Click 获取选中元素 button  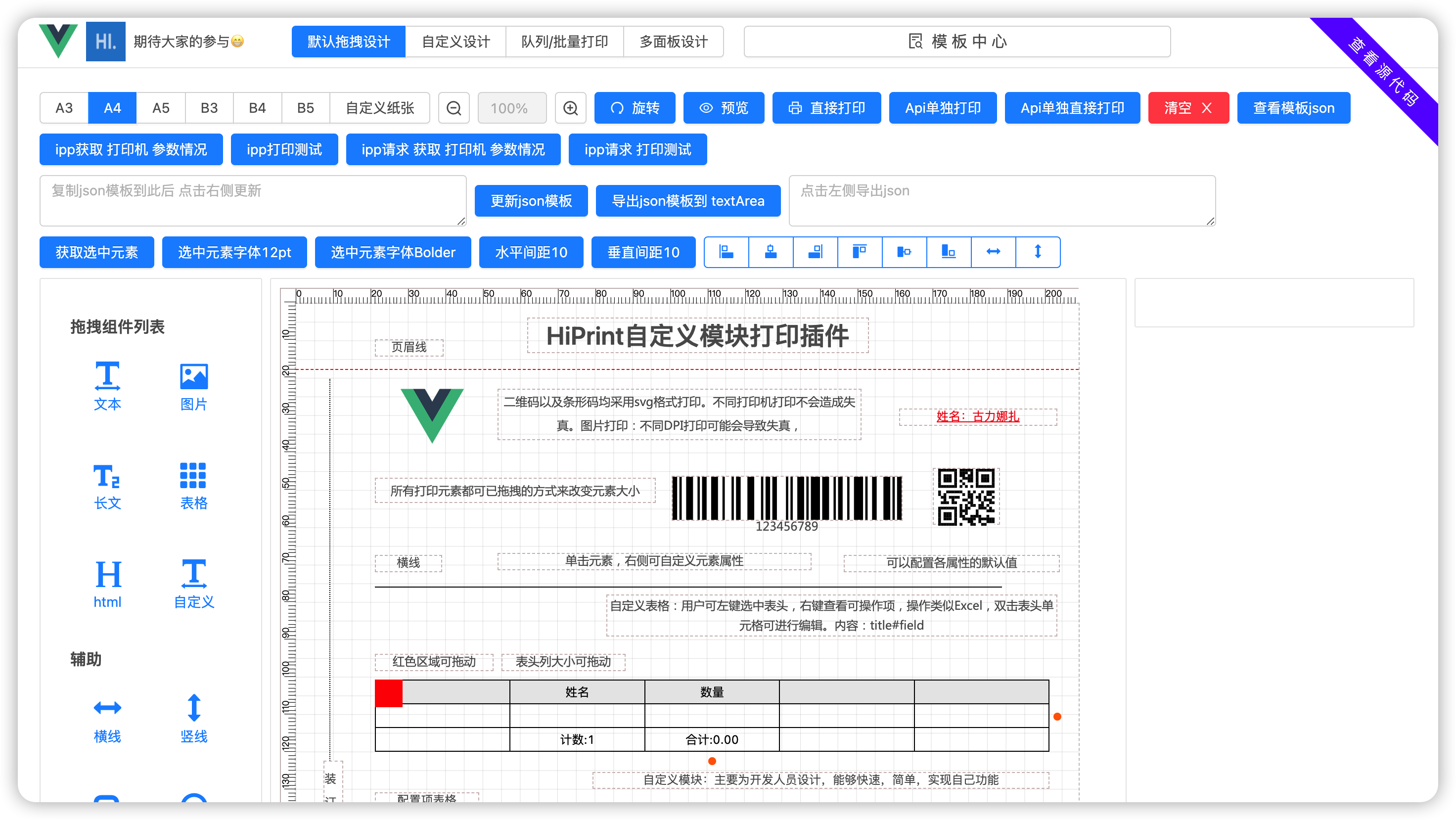pyautogui.click(x=96, y=252)
